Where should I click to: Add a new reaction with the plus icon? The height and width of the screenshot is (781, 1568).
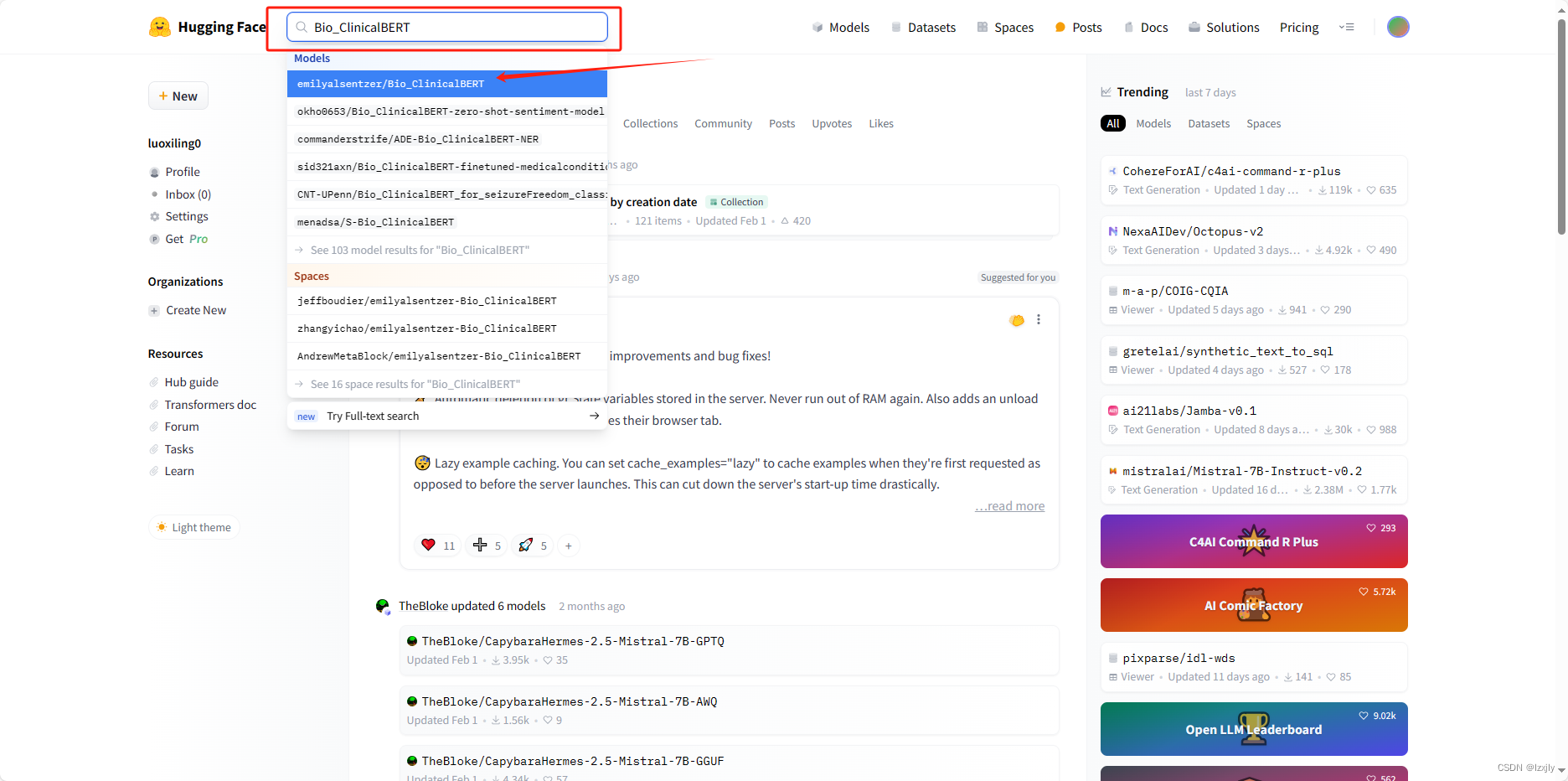click(x=569, y=546)
